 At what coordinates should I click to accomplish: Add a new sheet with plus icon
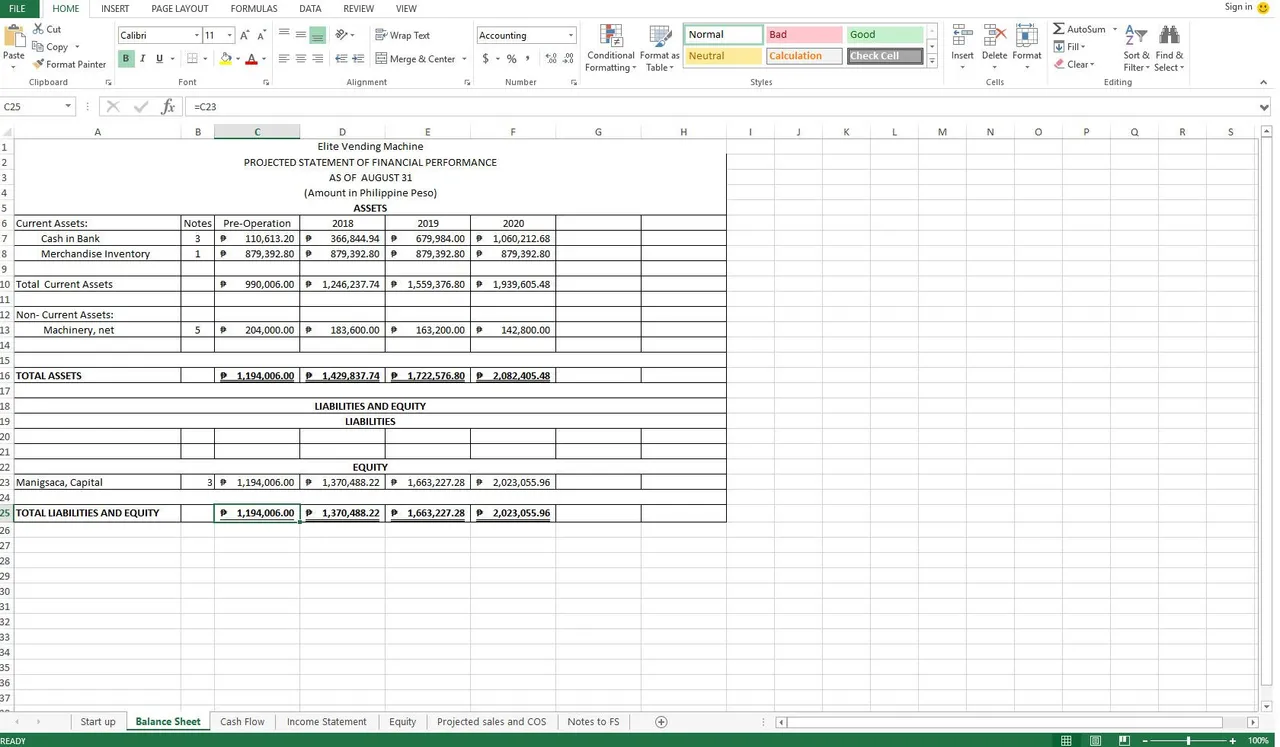[x=661, y=722]
